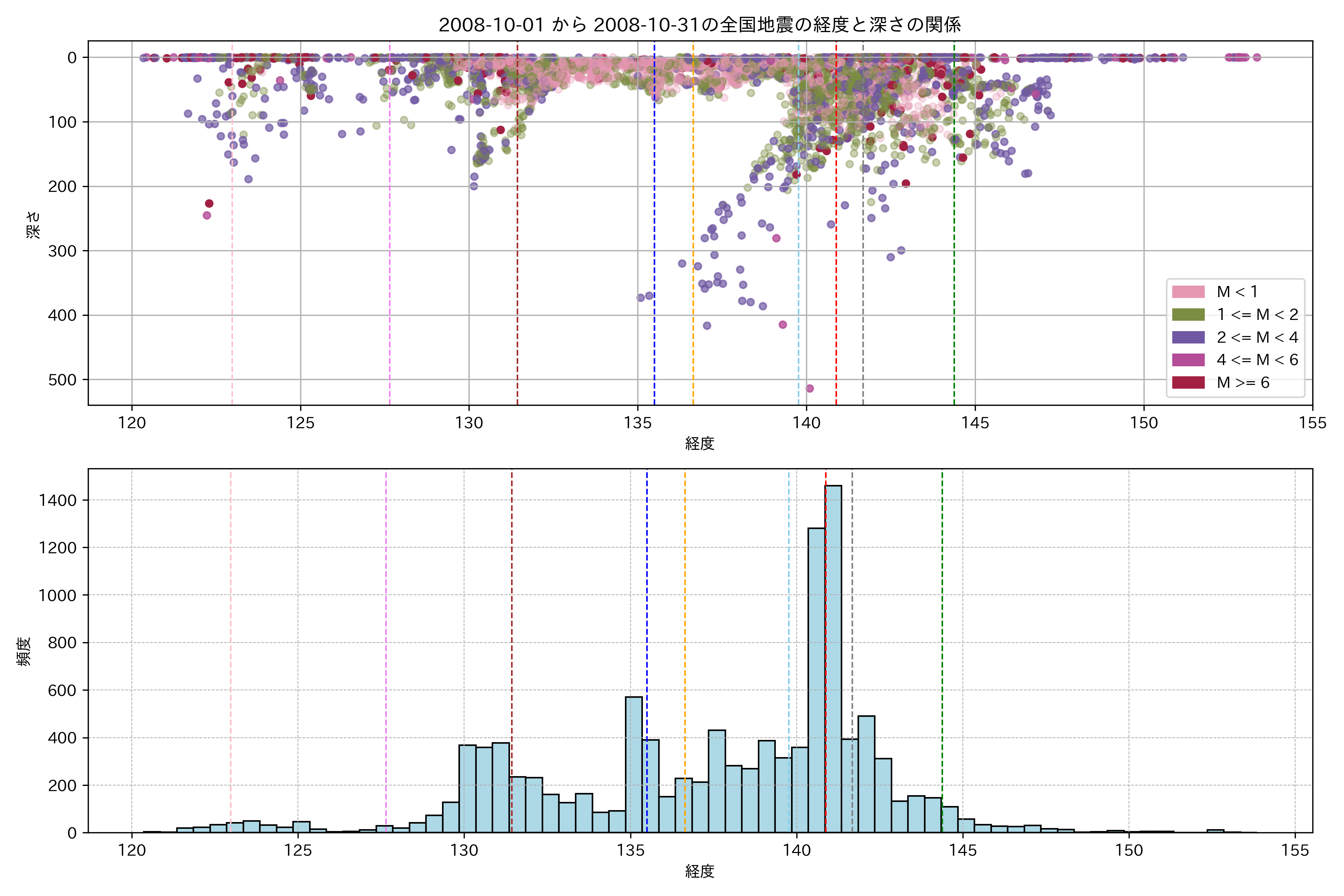1344x896 pixels.
Task: Click the crimson M >= 6 legend swatch
Action: coord(1188,382)
